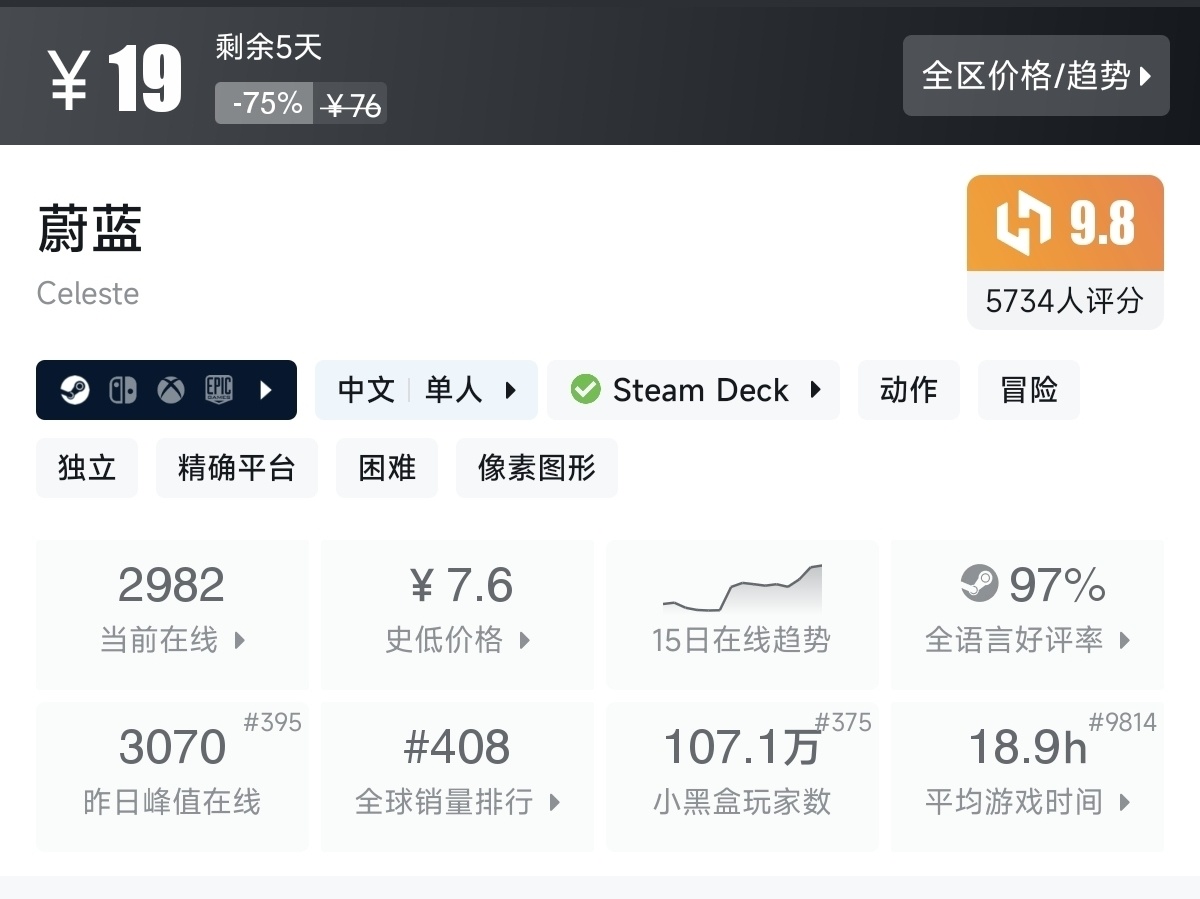Tap the 像素图形 tag
Image resolution: width=1200 pixels, height=899 pixels.
pos(536,468)
